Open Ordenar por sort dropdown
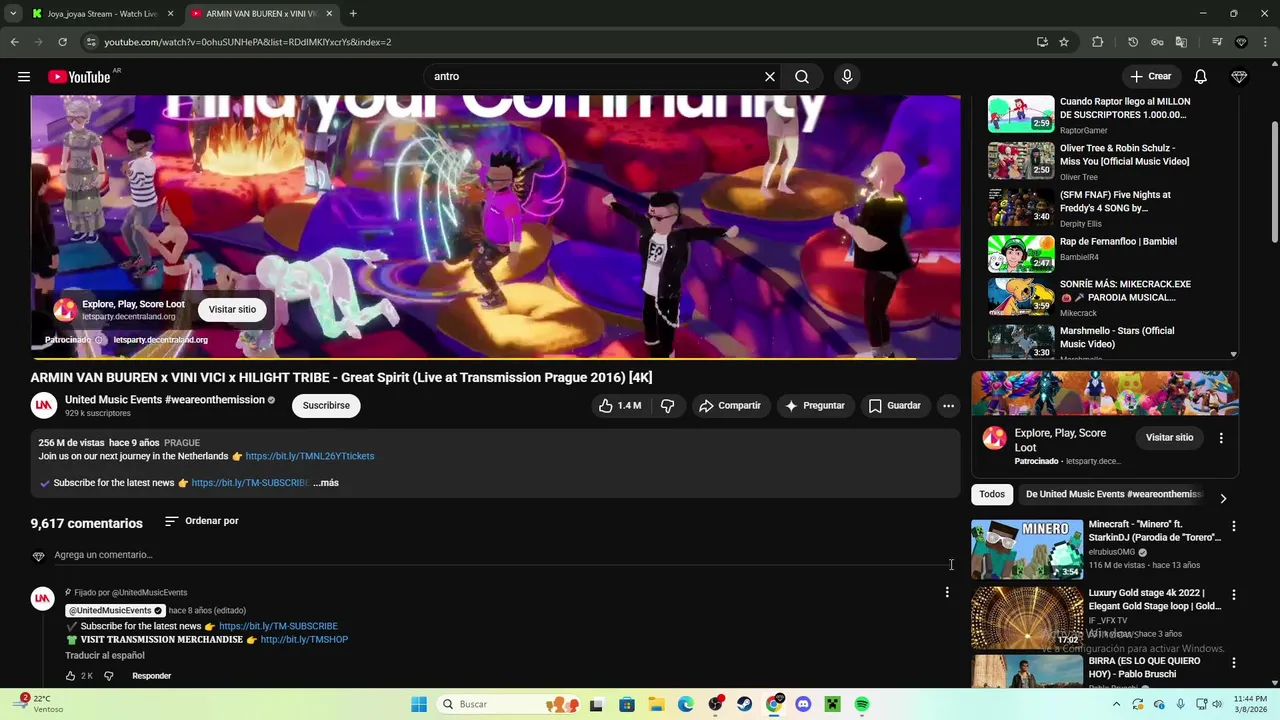Viewport: 1280px width, 720px height. click(201, 521)
